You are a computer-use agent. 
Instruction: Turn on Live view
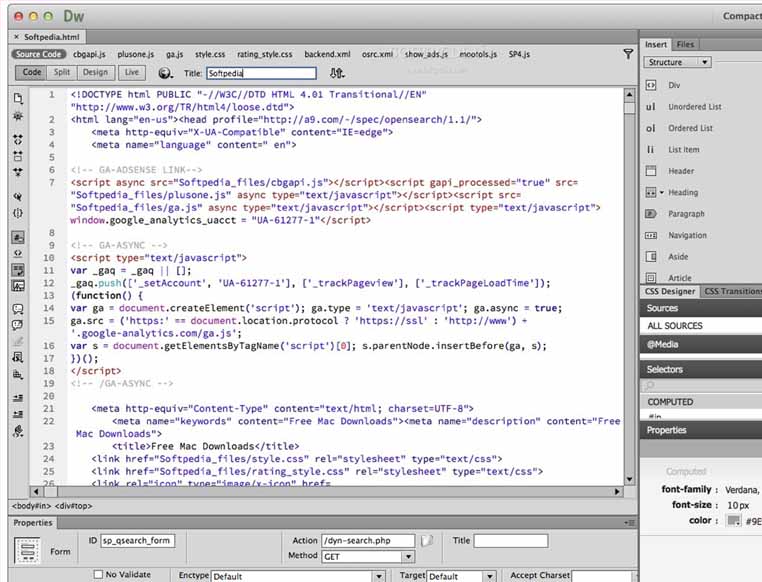[x=132, y=72]
